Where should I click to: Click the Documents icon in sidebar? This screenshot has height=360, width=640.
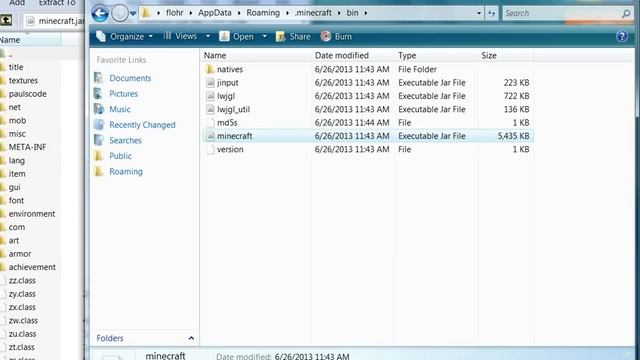point(99,78)
